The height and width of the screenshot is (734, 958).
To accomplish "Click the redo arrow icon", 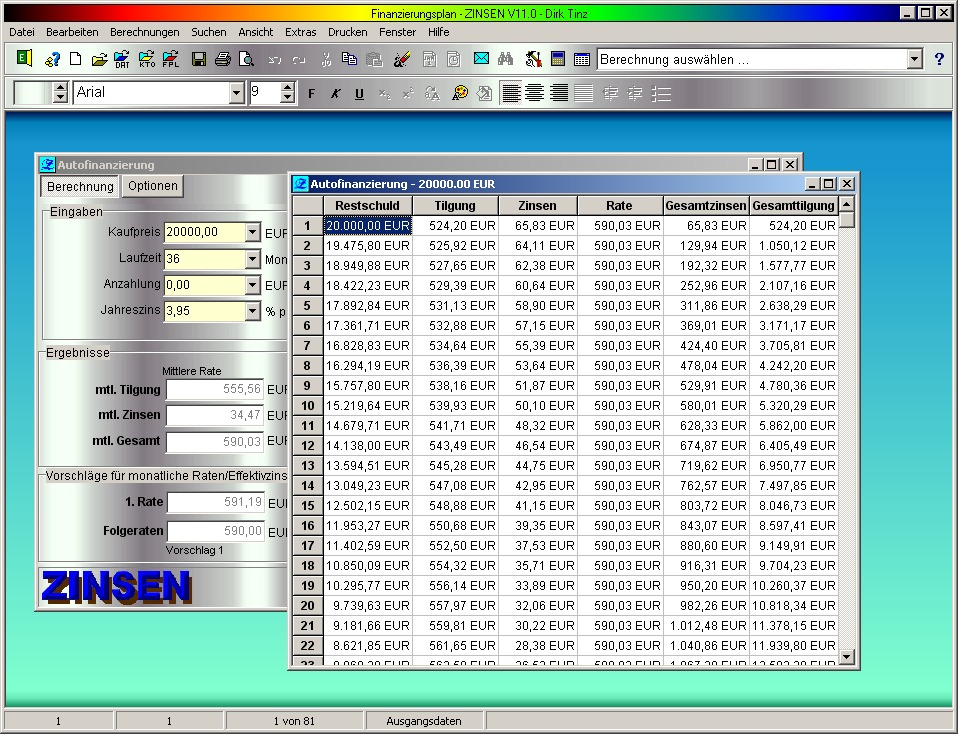I will [x=299, y=60].
